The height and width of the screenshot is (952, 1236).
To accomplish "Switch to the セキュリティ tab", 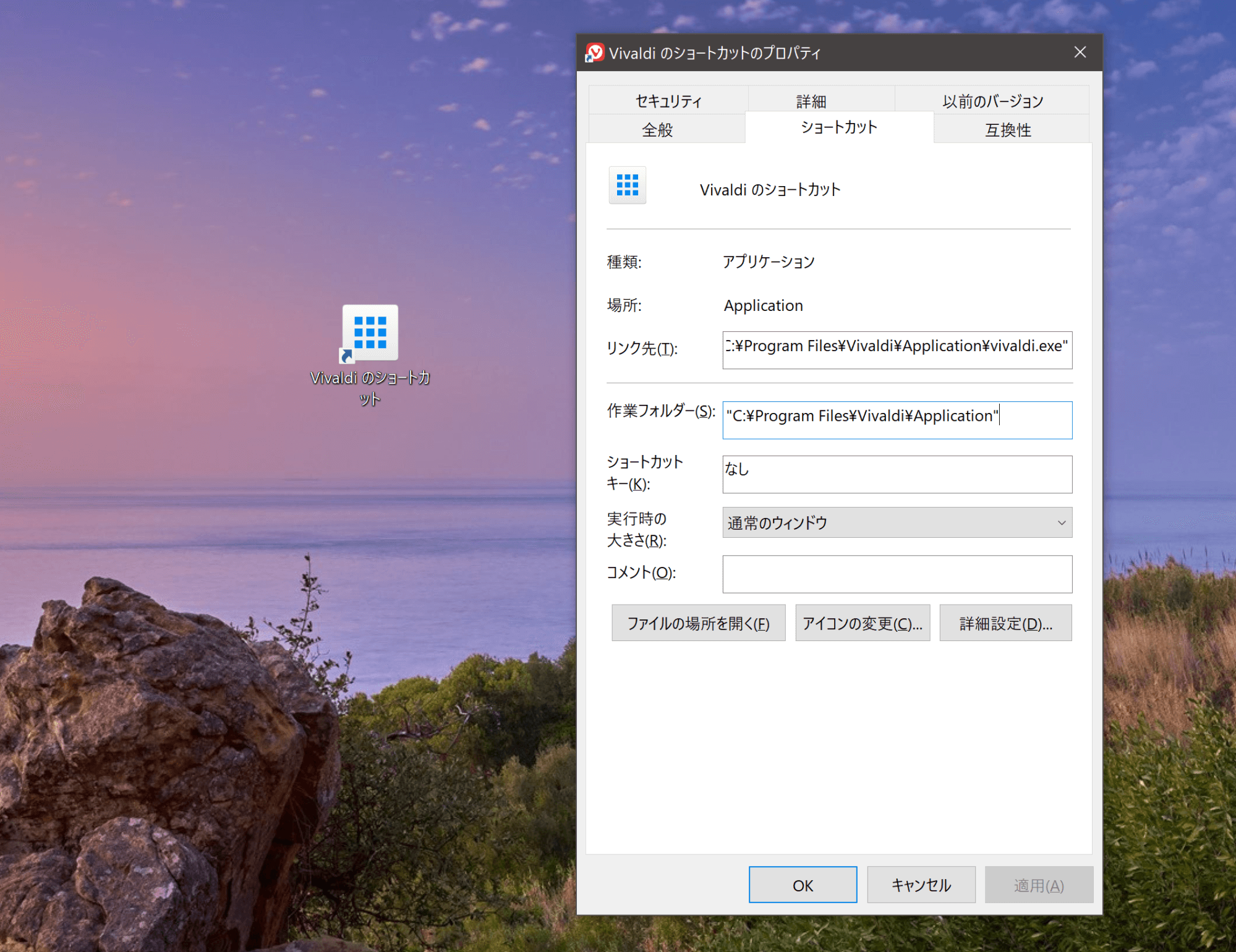I will 668,101.
